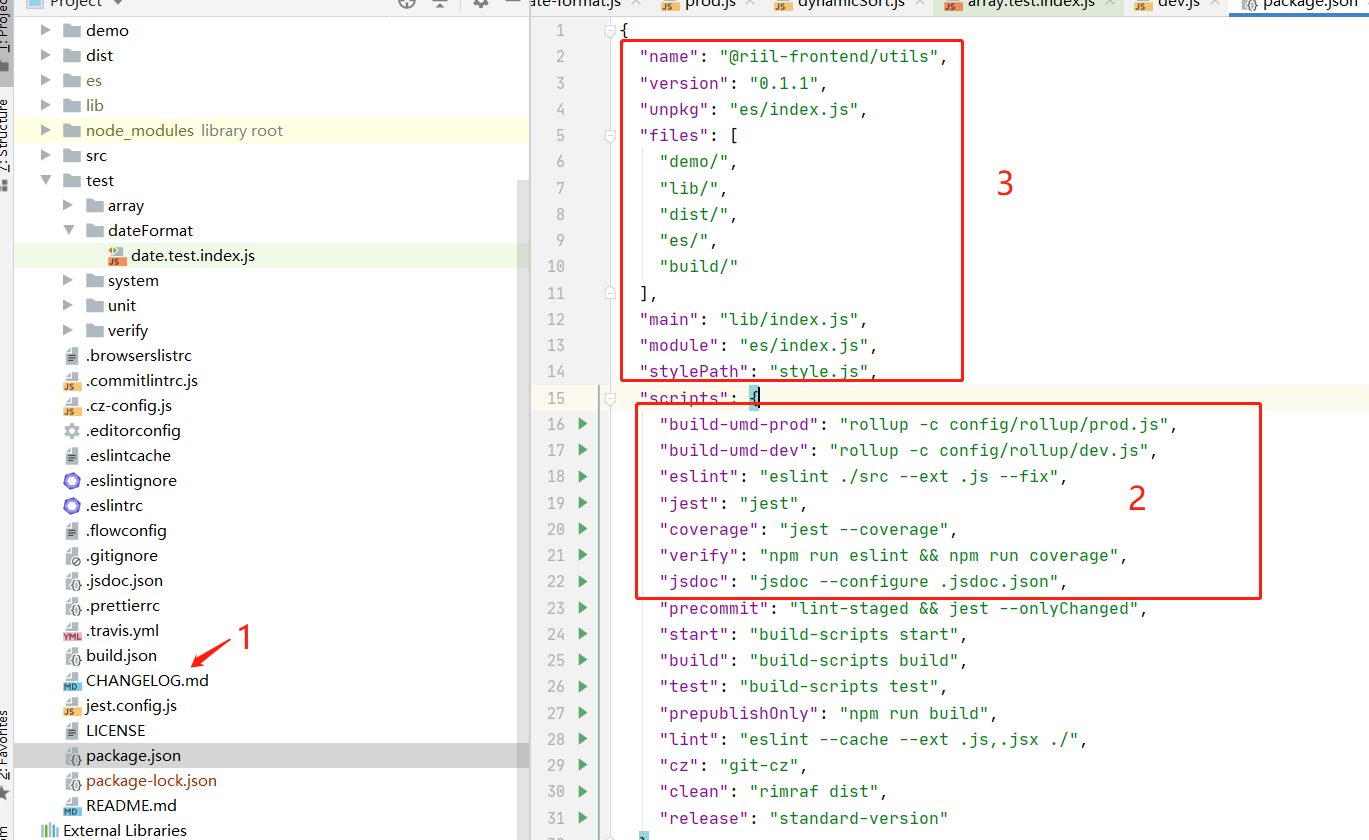Run the coverage script gutter arrow
1369x840 pixels.
[584, 529]
